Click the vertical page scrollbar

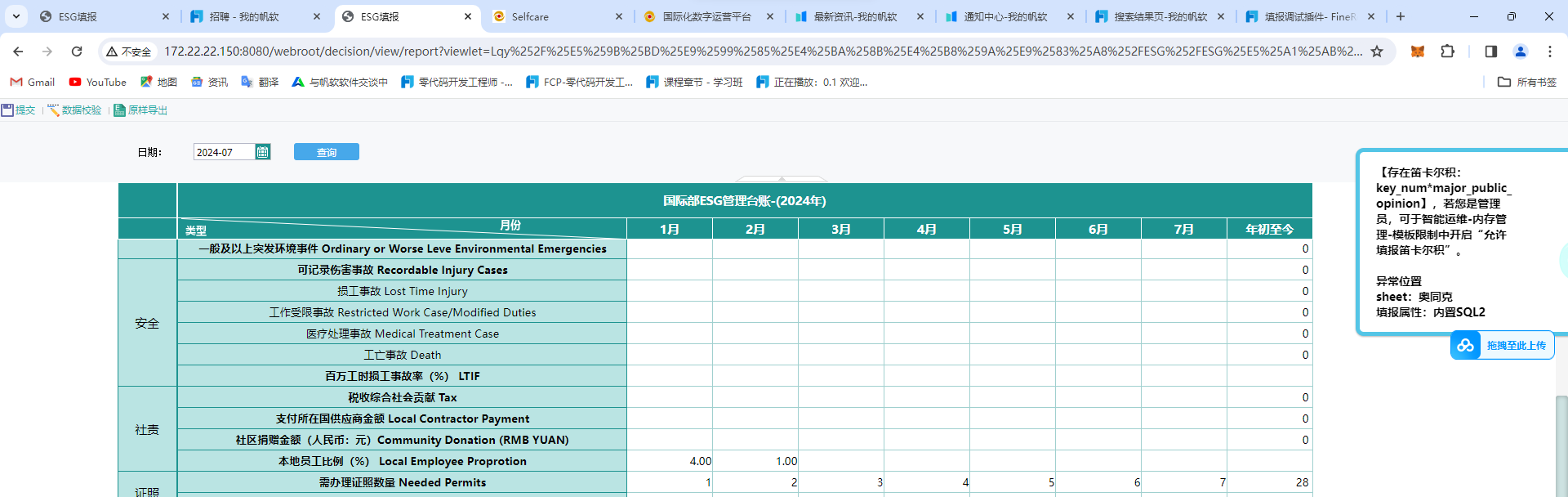point(1561,446)
